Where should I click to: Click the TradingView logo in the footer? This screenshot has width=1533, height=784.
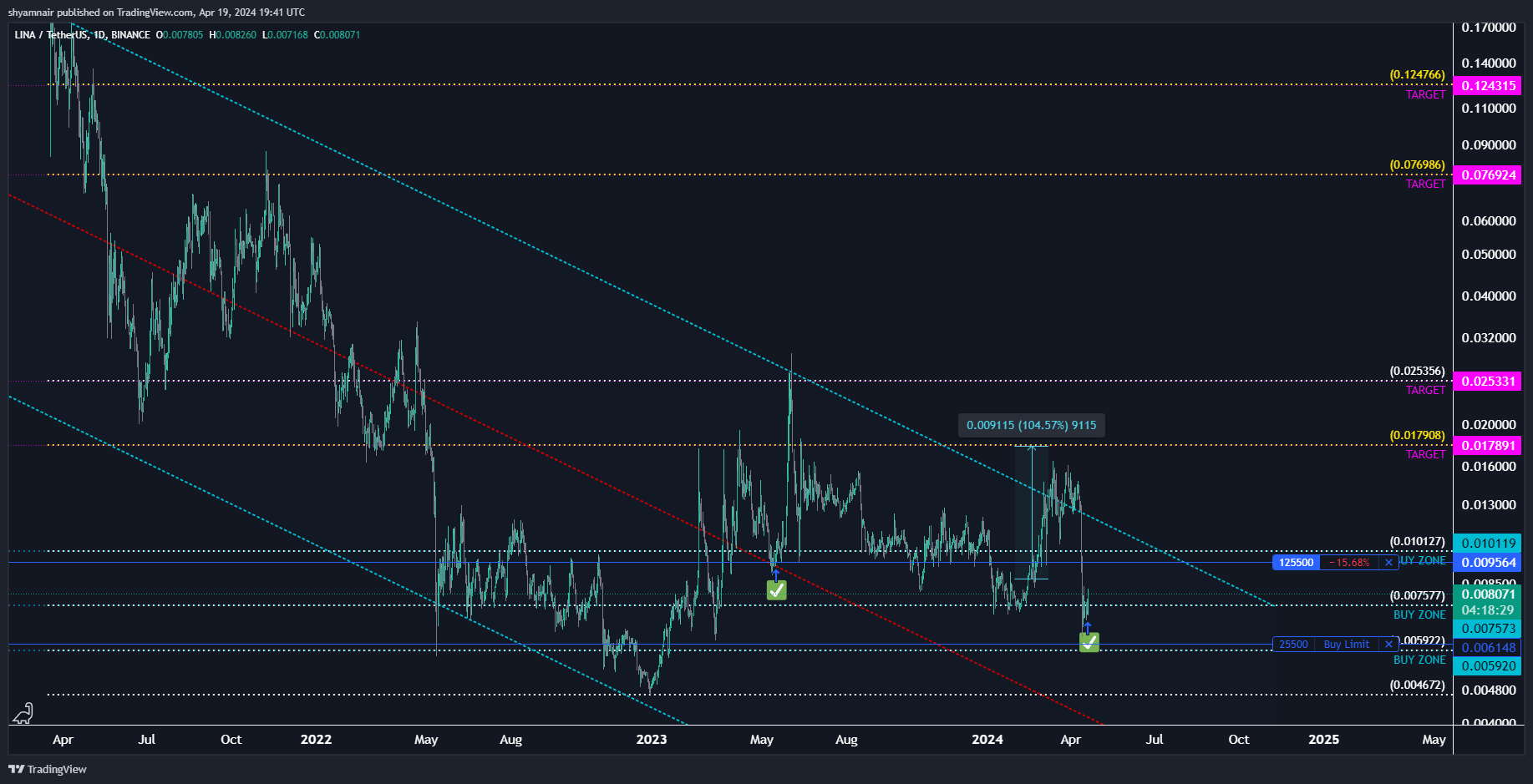click(48, 769)
